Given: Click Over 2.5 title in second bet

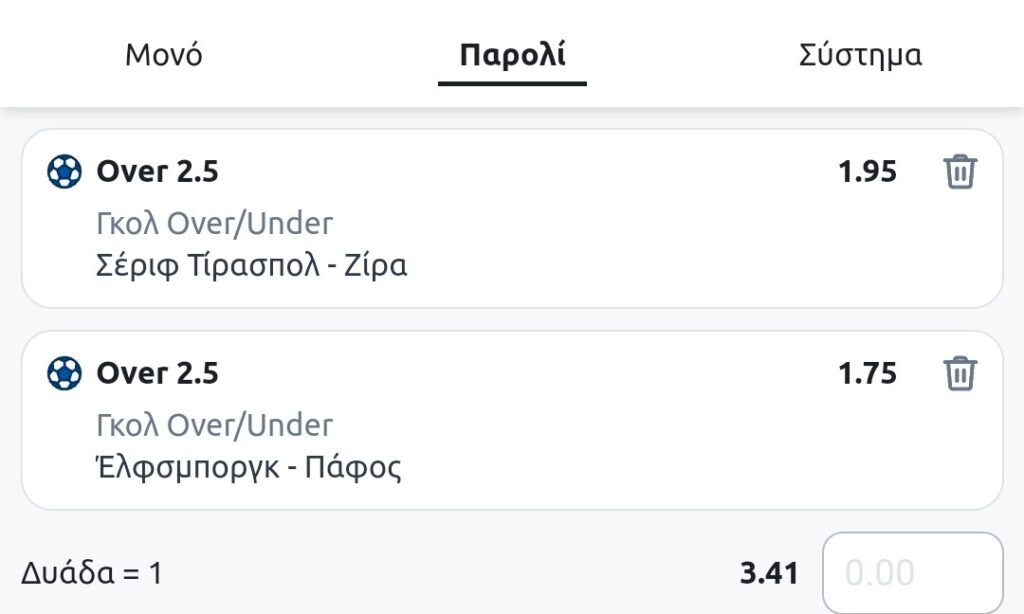Looking at the screenshot, I should [157, 374].
